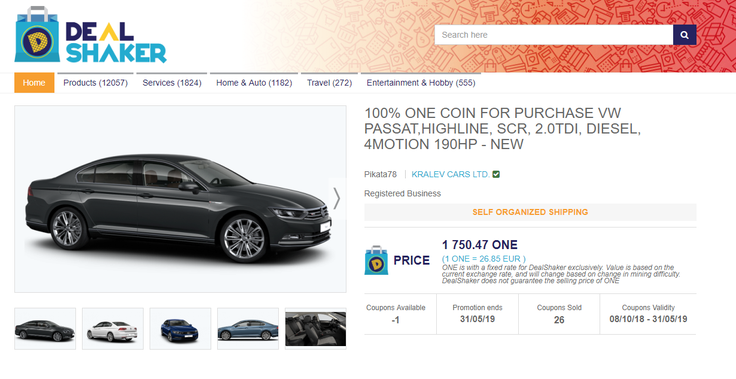
Task: Click the Pikata78 username
Action: [x=380, y=174]
